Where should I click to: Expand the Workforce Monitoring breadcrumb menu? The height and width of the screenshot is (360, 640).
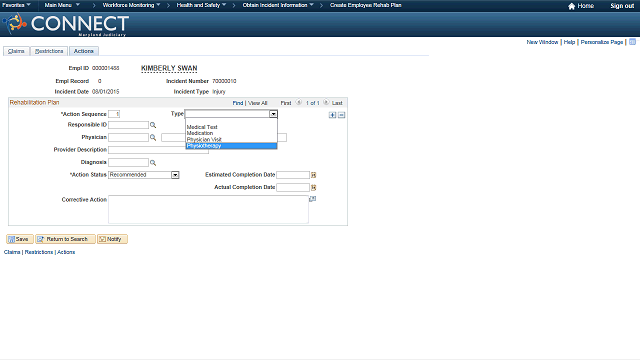pyautogui.click(x=131, y=5)
